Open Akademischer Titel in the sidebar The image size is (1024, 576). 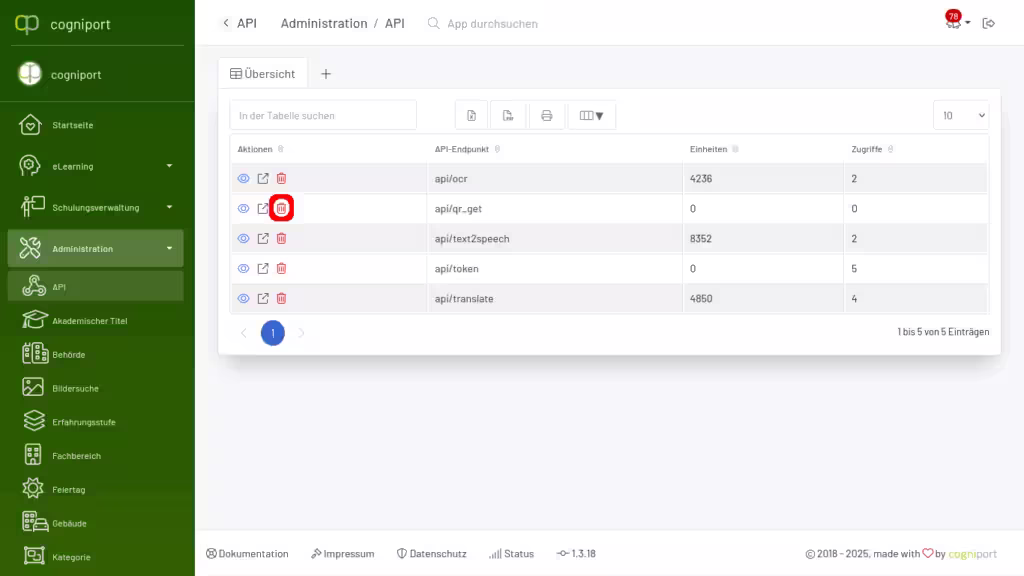[89, 321]
